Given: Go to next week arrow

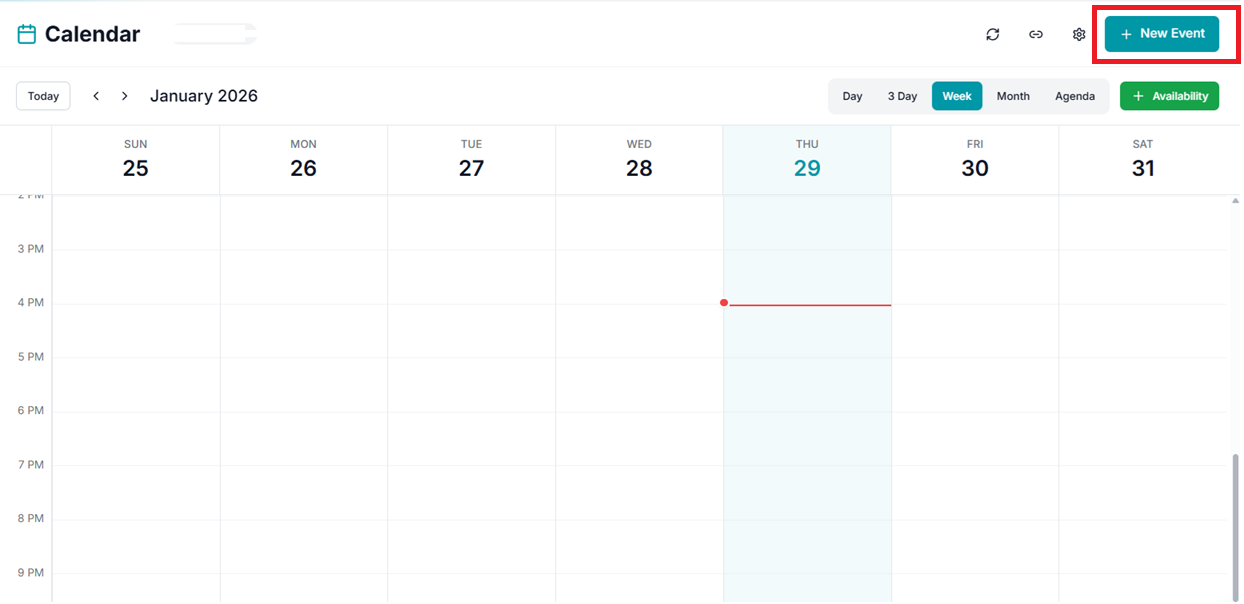Looking at the screenshot, I should point(124,96).
